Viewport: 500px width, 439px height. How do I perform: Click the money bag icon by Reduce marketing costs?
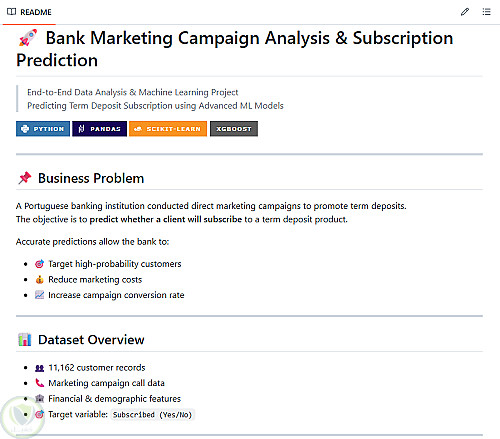[39, 280]
